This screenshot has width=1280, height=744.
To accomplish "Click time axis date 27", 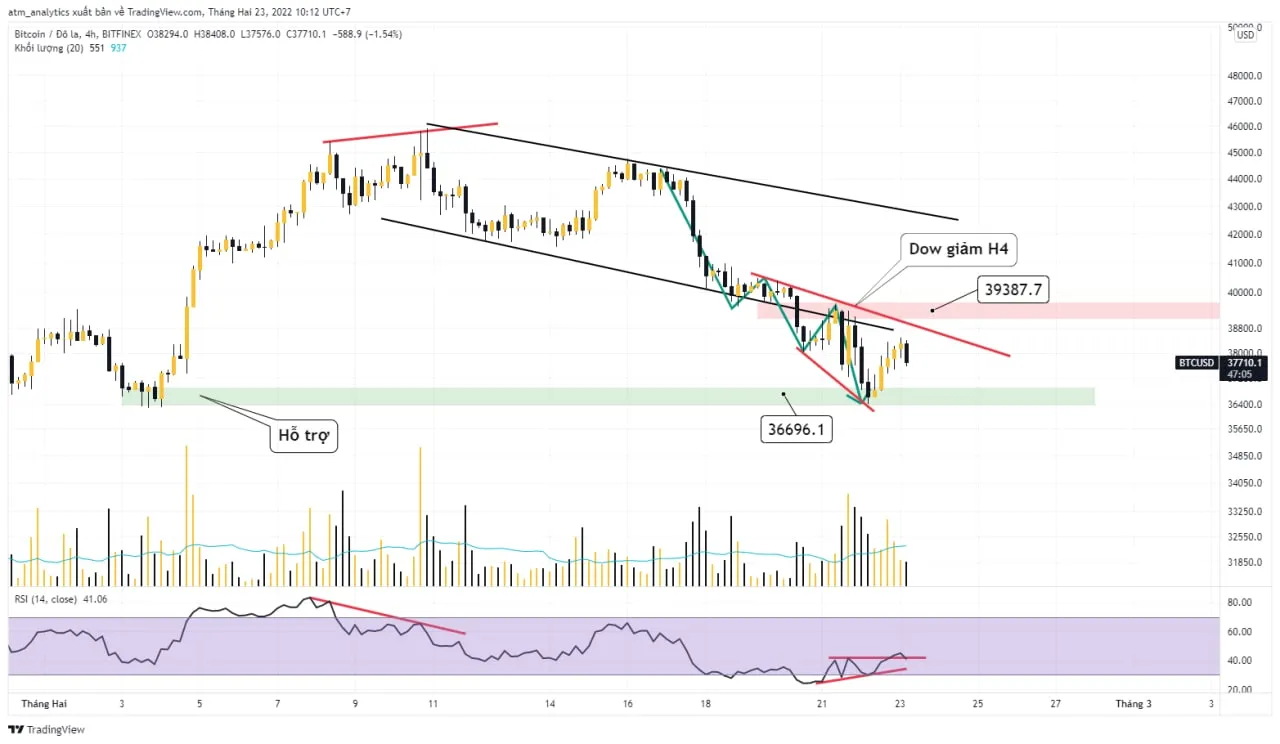I will (1055, 704).
